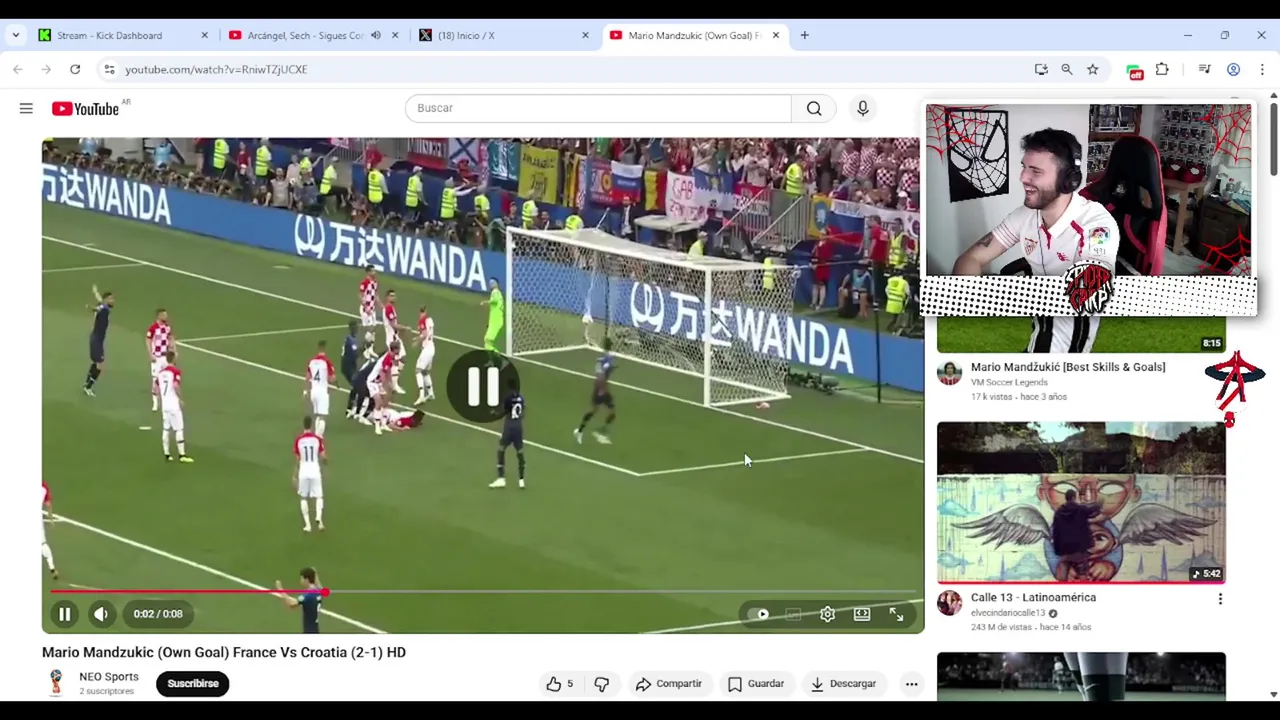Reload the page
Image resolution: width=1280 pixels, height=720 pixels.
point(75,69)
